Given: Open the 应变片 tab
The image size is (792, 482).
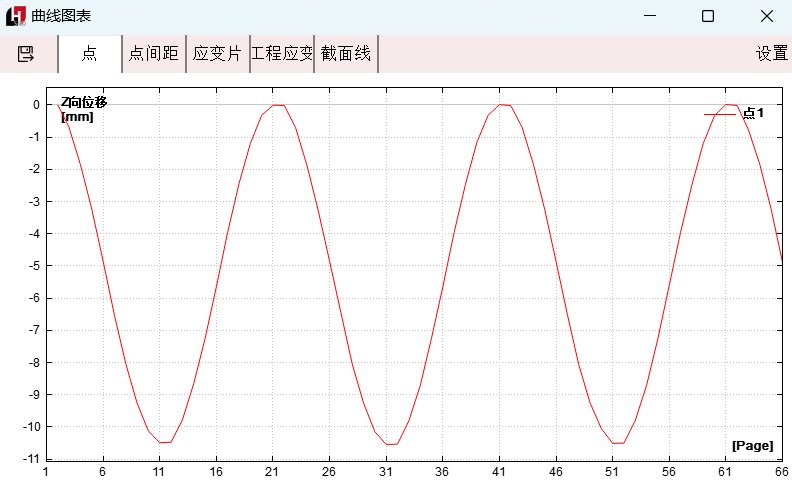Looking at the screenshot, I should click(217, 54).
